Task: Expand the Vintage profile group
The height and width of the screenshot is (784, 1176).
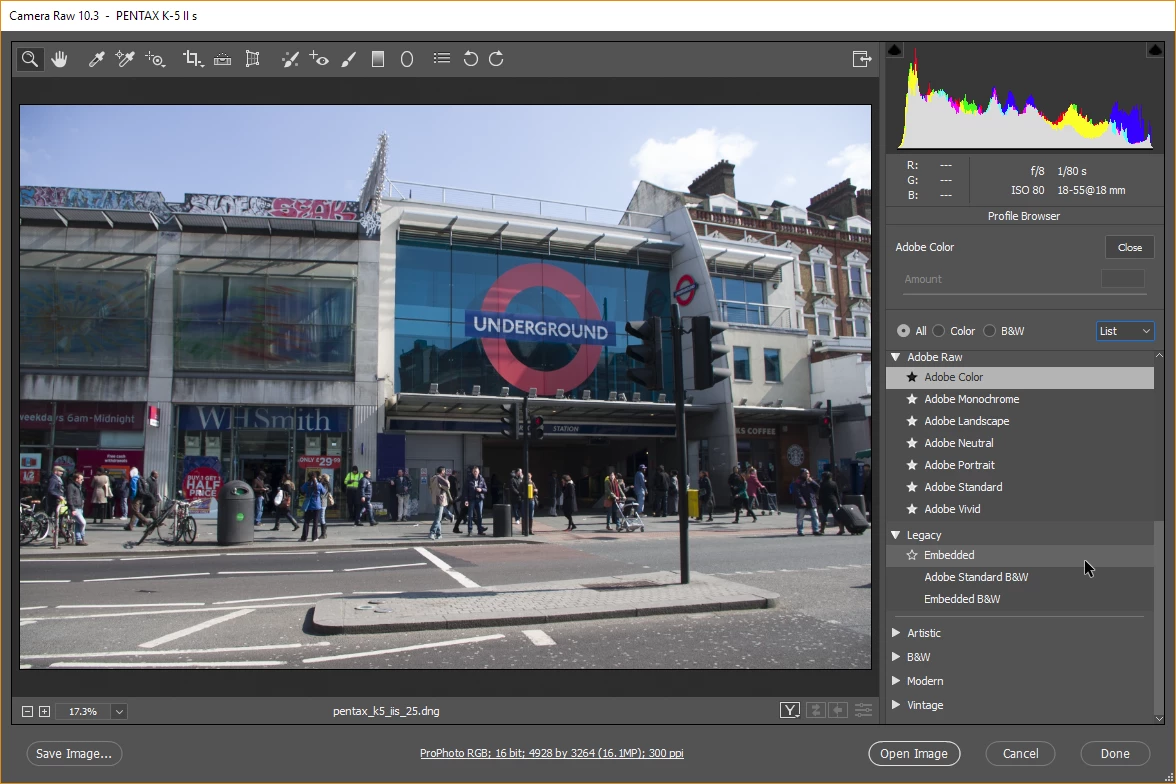Action: (x=896, y=705)
